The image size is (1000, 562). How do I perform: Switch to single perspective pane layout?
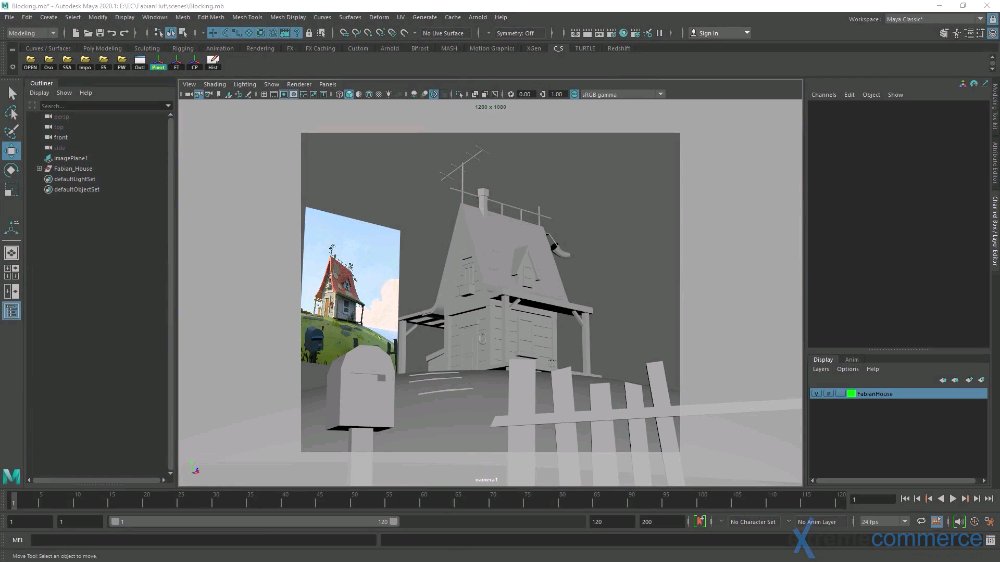pos(11,253)
